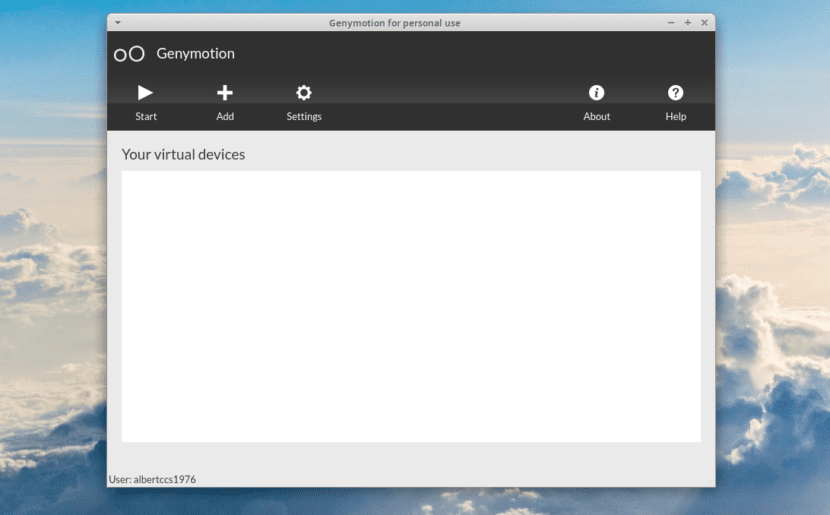Click the "Genymotion" app name in header

point(196,54)
